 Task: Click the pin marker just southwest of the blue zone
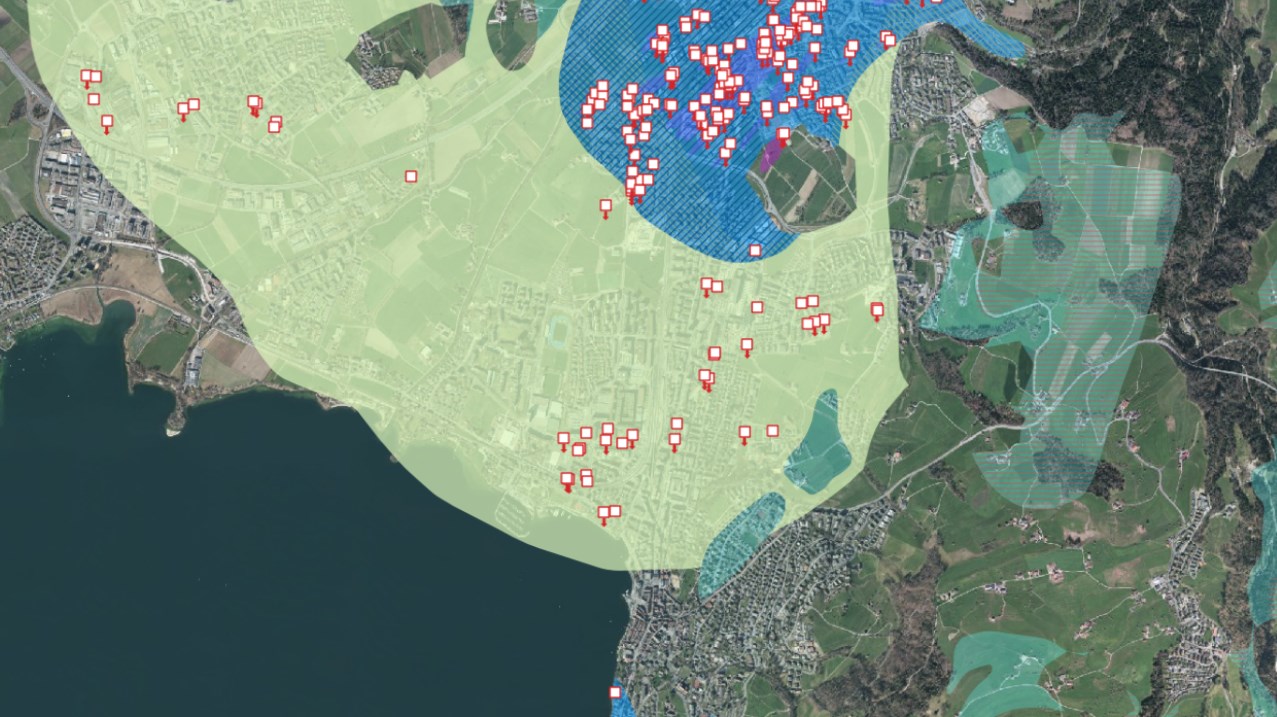(605, 207)
